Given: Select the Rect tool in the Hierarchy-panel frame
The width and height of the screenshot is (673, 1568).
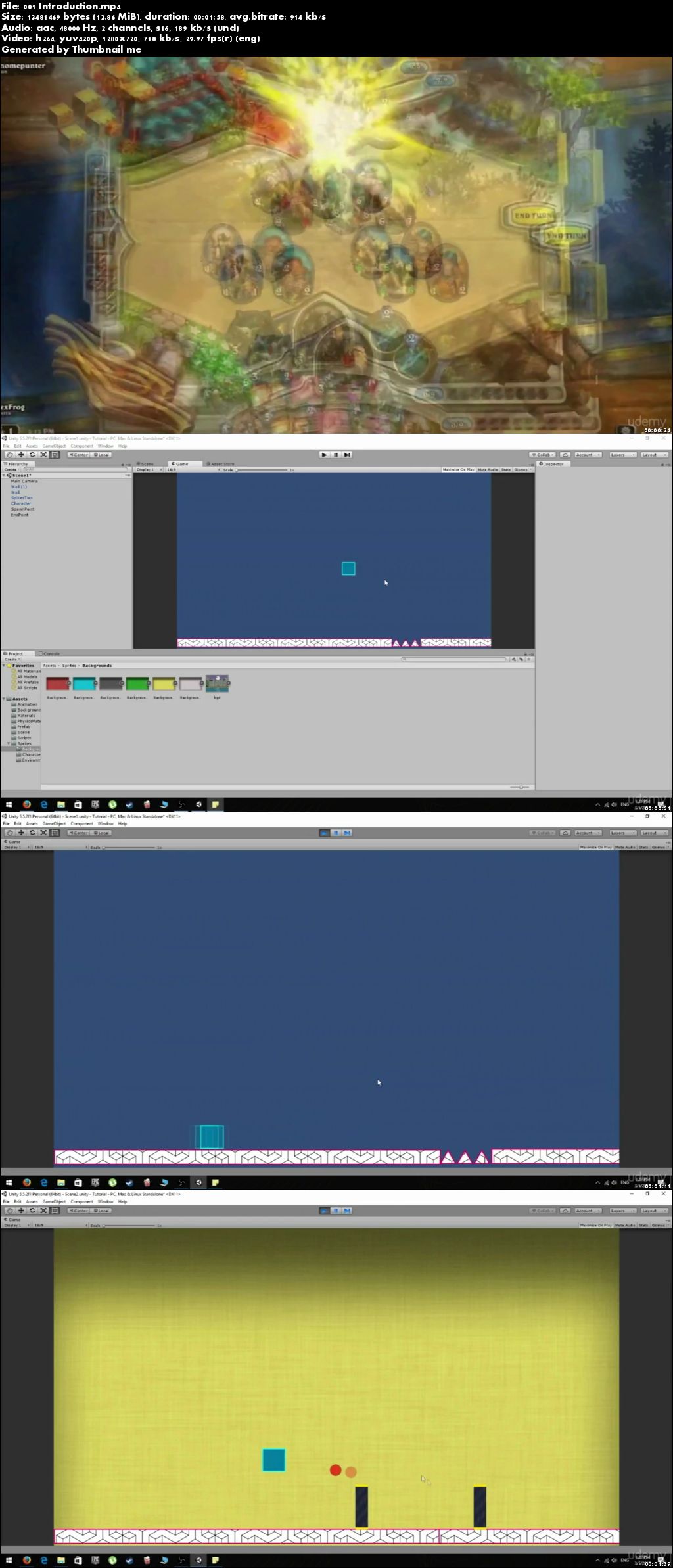Looking at the screenshot, I should (55, 455).
